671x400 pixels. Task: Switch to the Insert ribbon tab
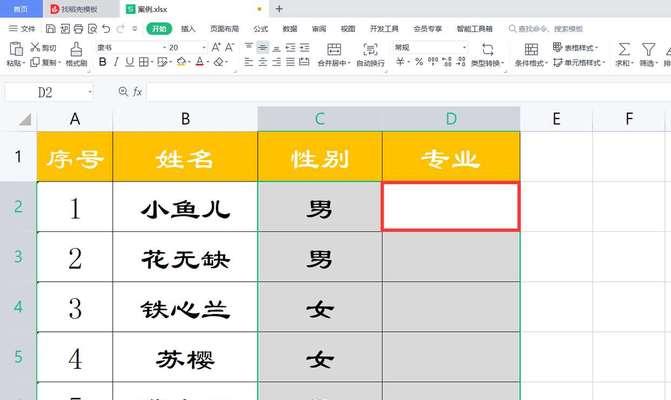tap(188, 29)
